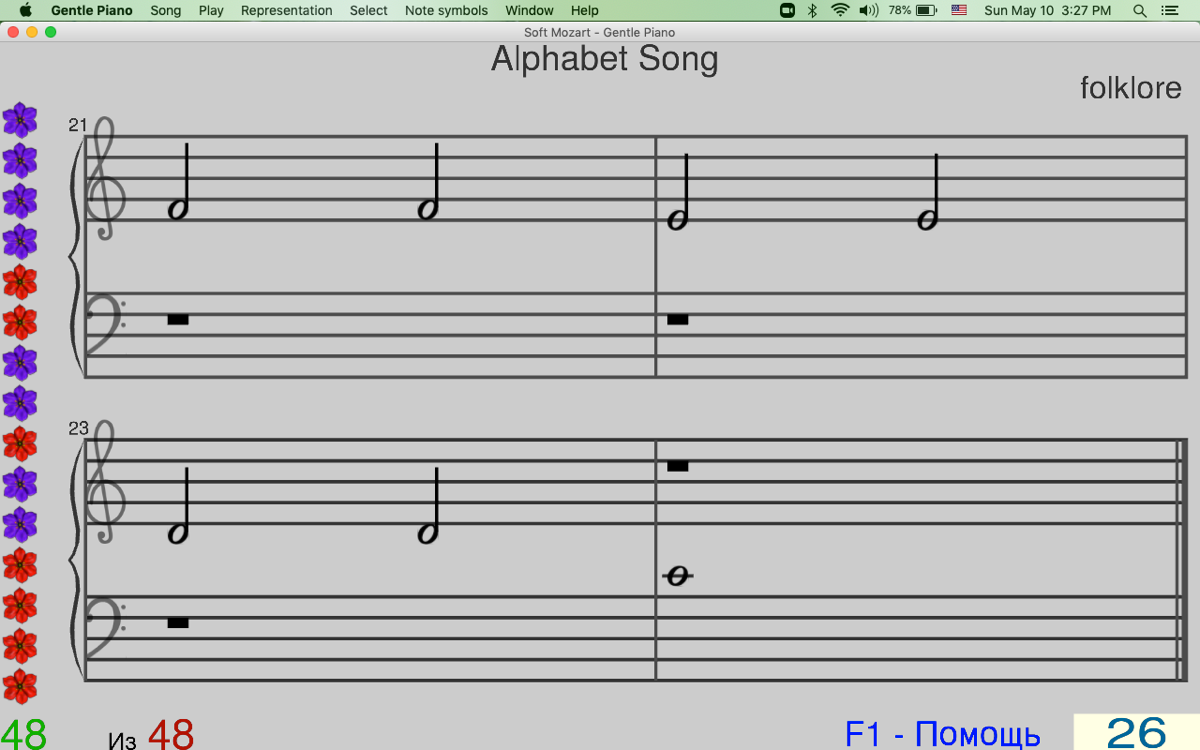This screenshot has width=1200, height=750.
Task: Click the whole note in last measure
Action: [x=678, y=576]
